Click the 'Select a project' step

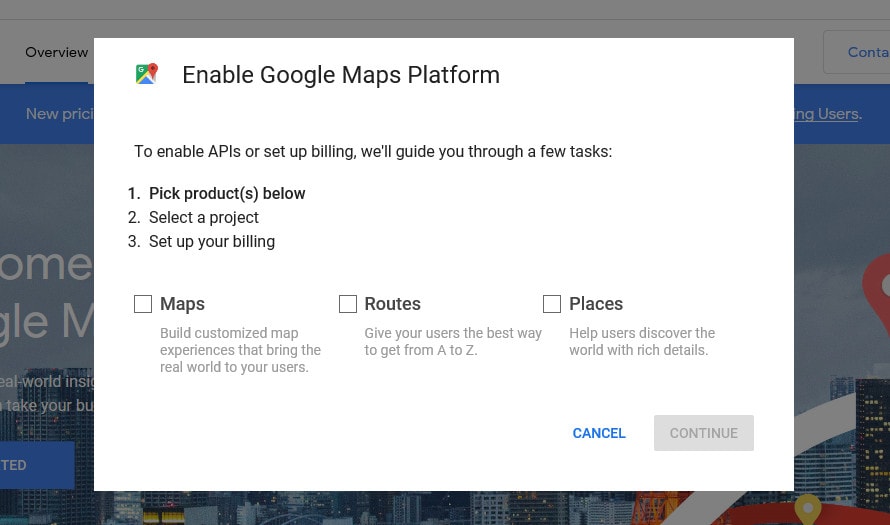point(204,217)
